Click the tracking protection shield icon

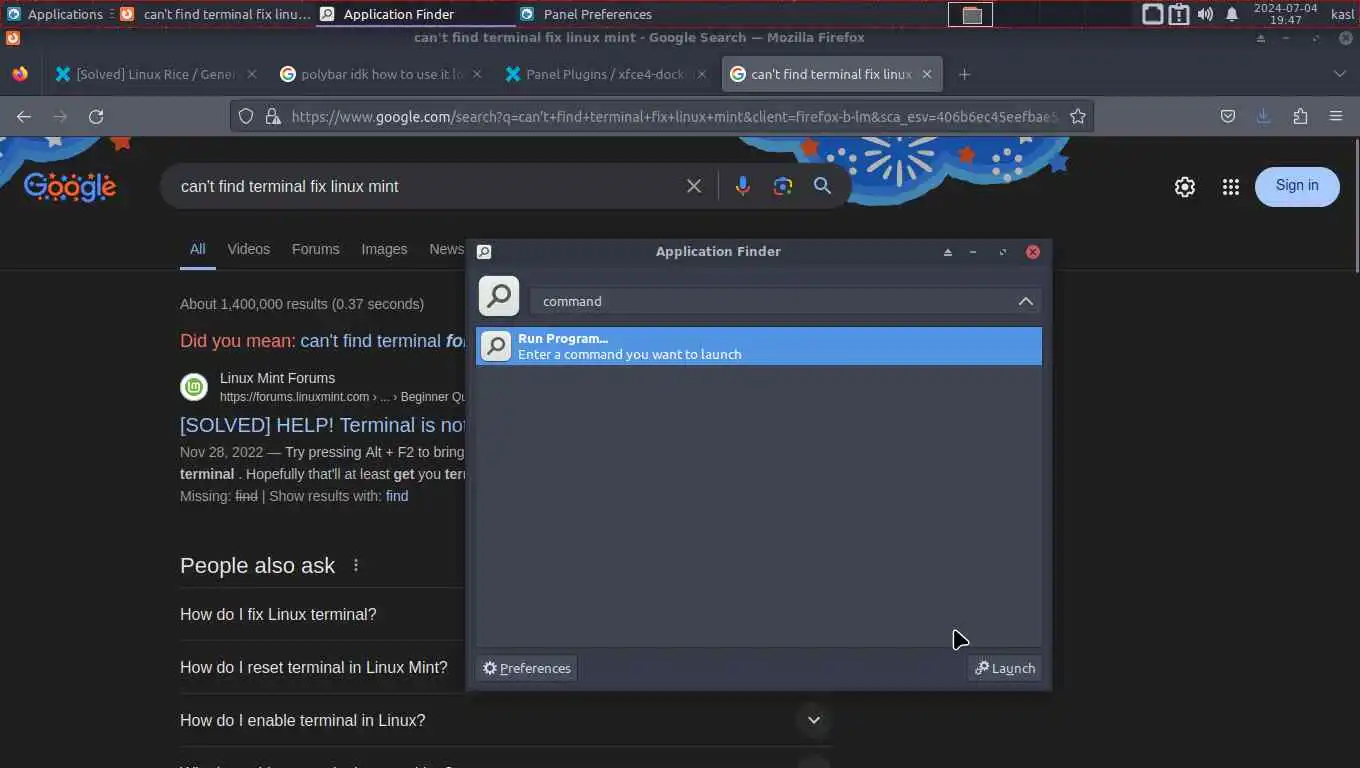tap(246, 117)
